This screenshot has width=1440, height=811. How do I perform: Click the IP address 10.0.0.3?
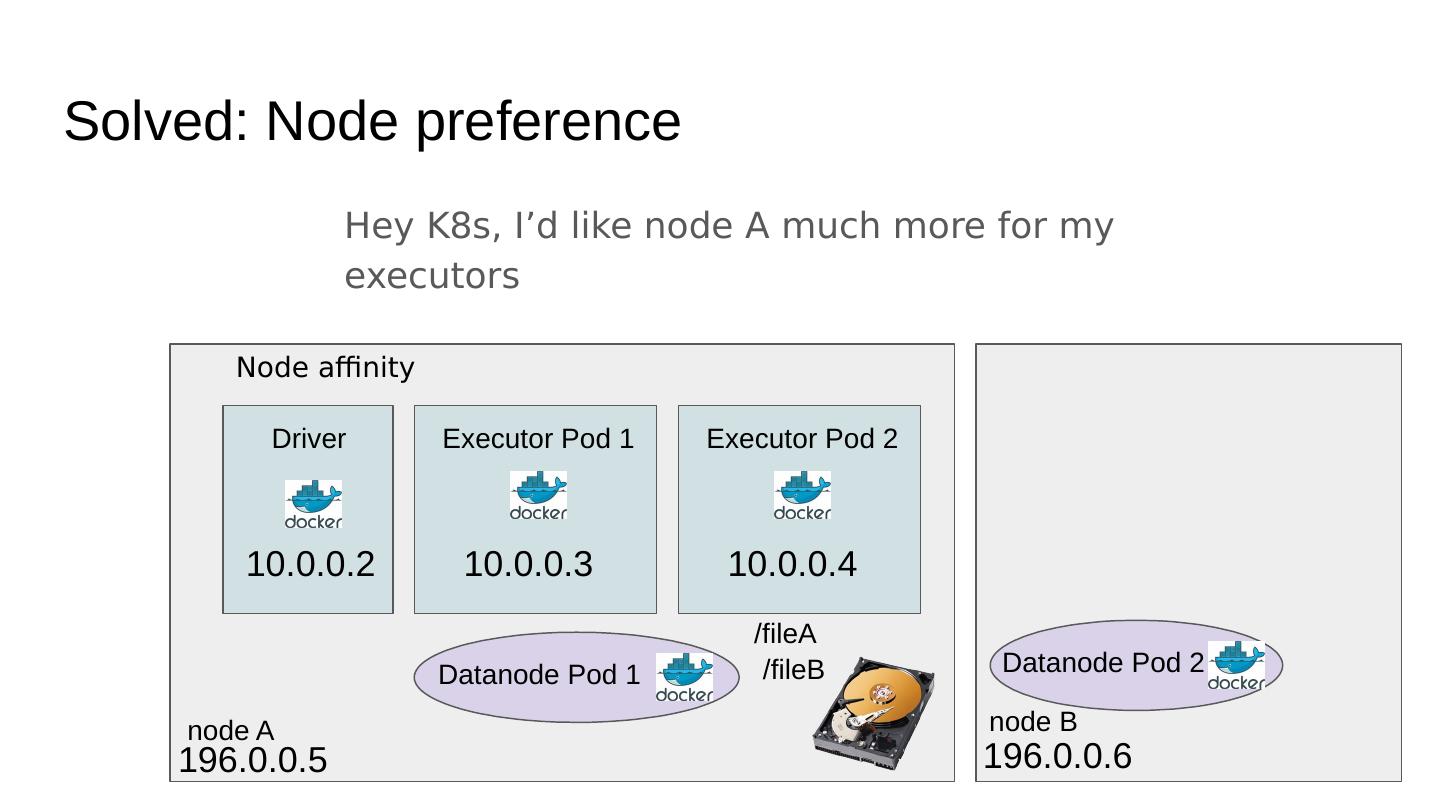(x=528, y=565)
